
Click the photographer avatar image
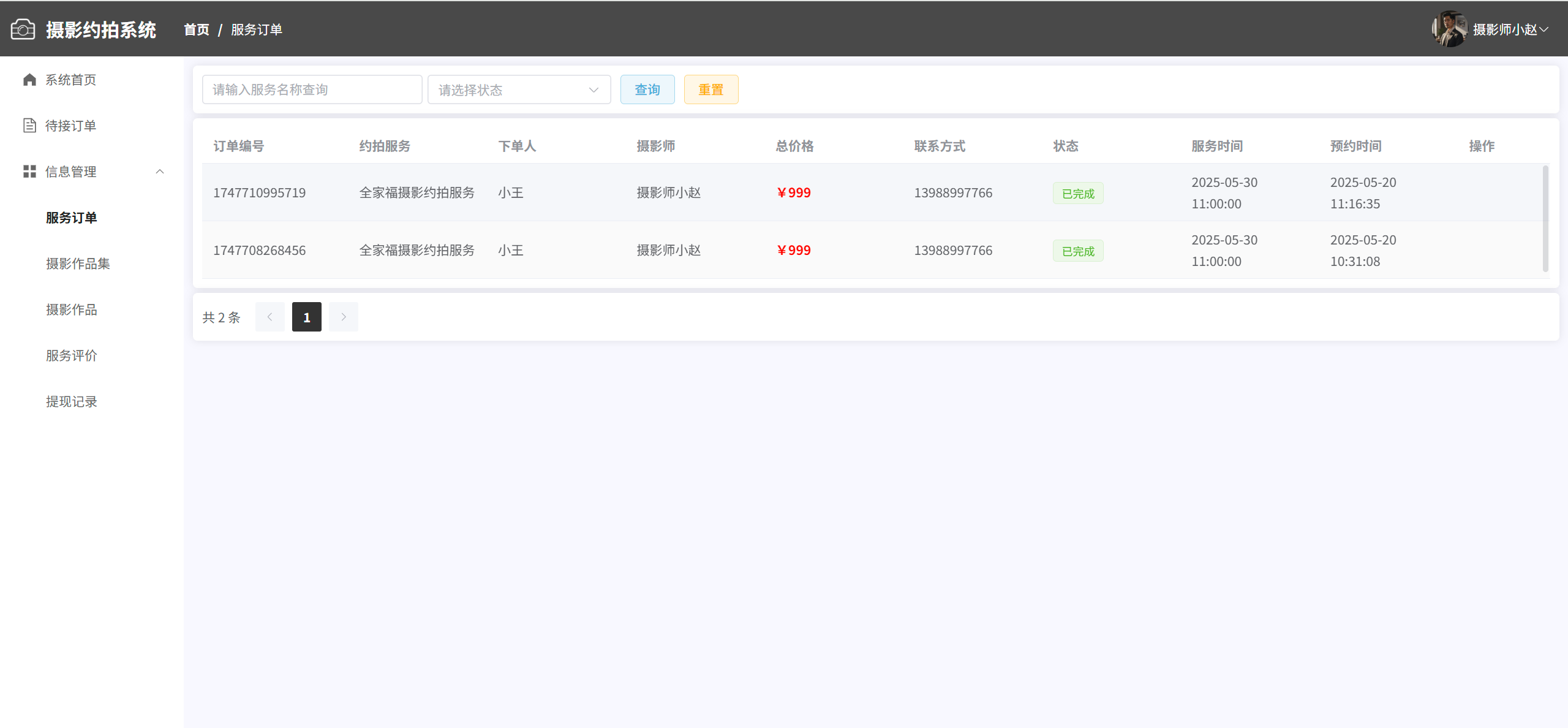pos(1449,29)
